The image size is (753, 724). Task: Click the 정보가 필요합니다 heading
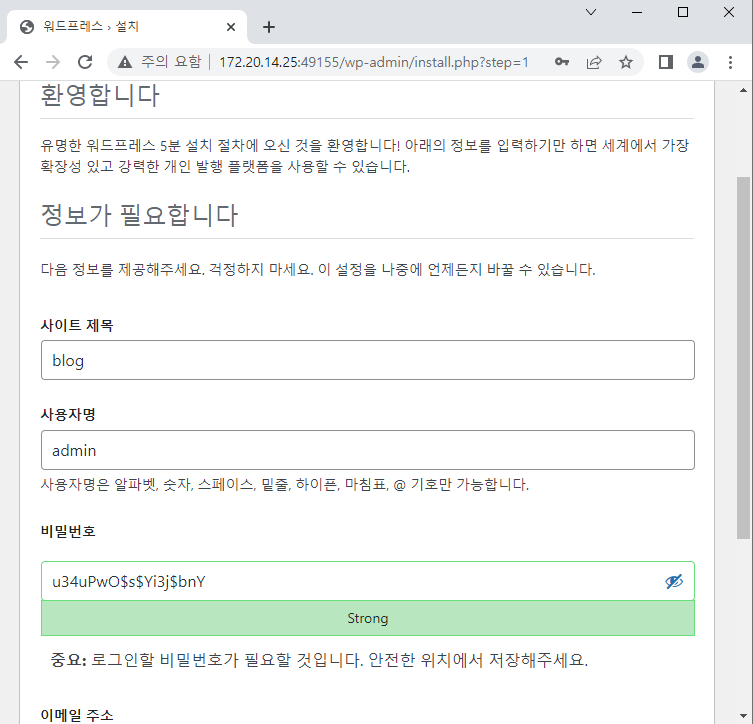139,215
